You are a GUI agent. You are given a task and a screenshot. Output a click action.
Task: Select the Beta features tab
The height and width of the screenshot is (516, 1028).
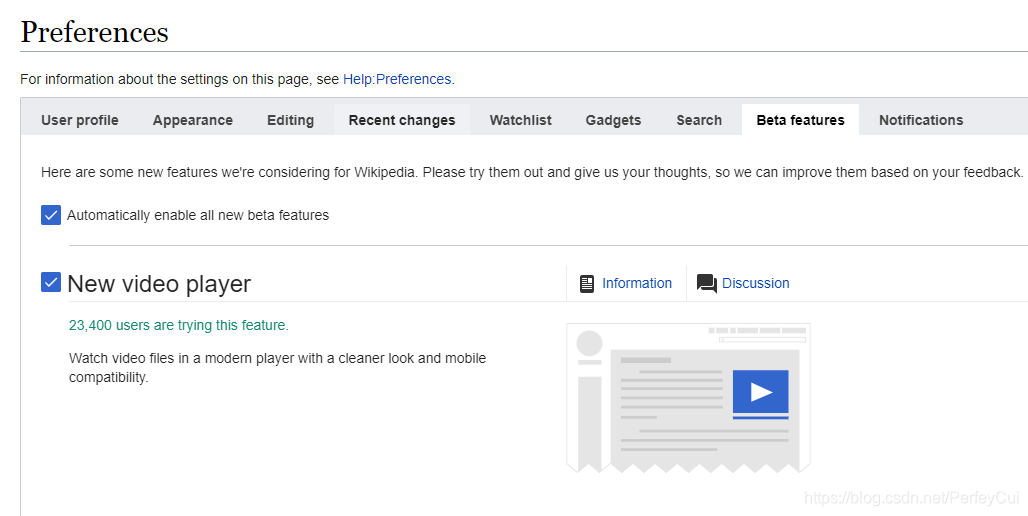[x=801, y=120]
